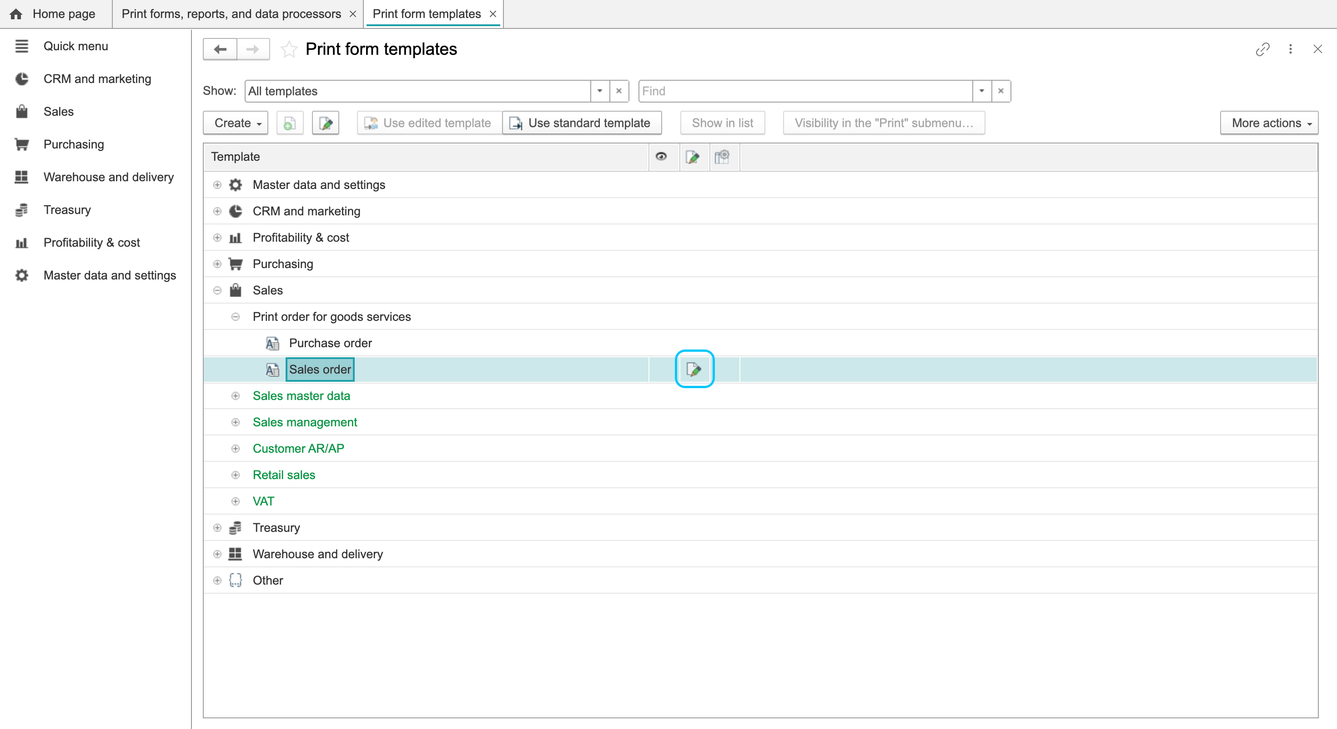This screenshot has width=1337, height=729.
Task: Click the copy template icon beside Create
Action: point(290,123)
